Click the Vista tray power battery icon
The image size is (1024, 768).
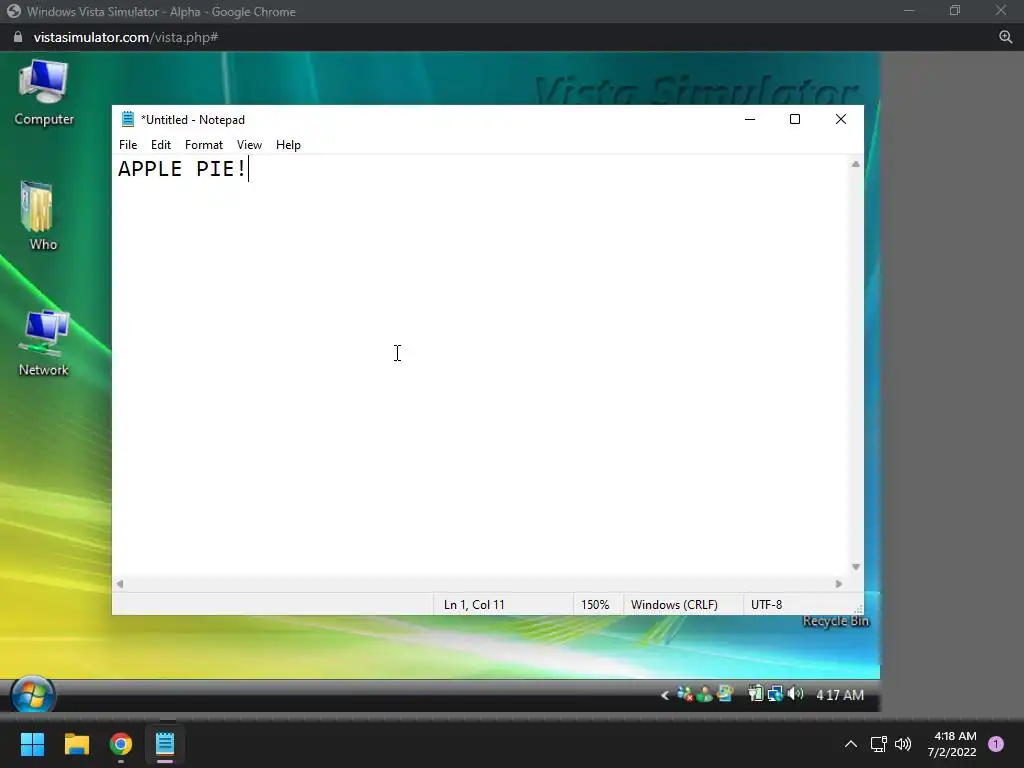pyautogui.click(x=756, y=694)
